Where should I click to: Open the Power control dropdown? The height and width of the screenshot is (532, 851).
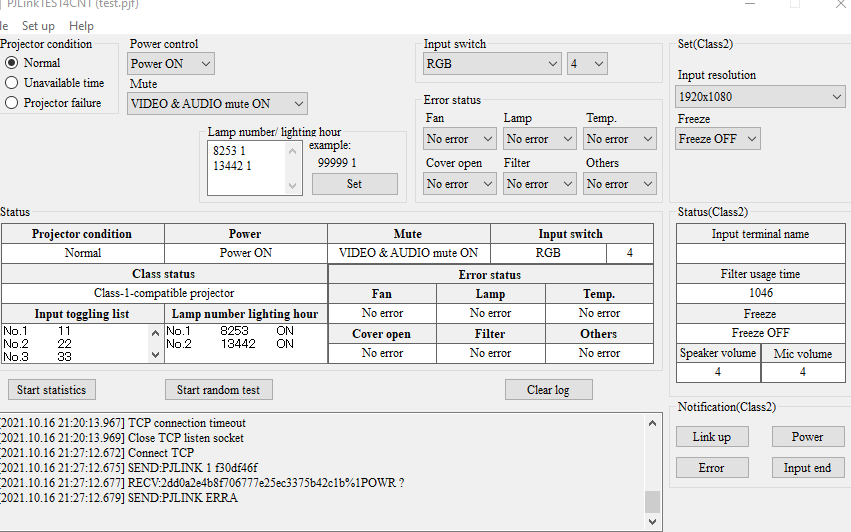click(171, 64)
